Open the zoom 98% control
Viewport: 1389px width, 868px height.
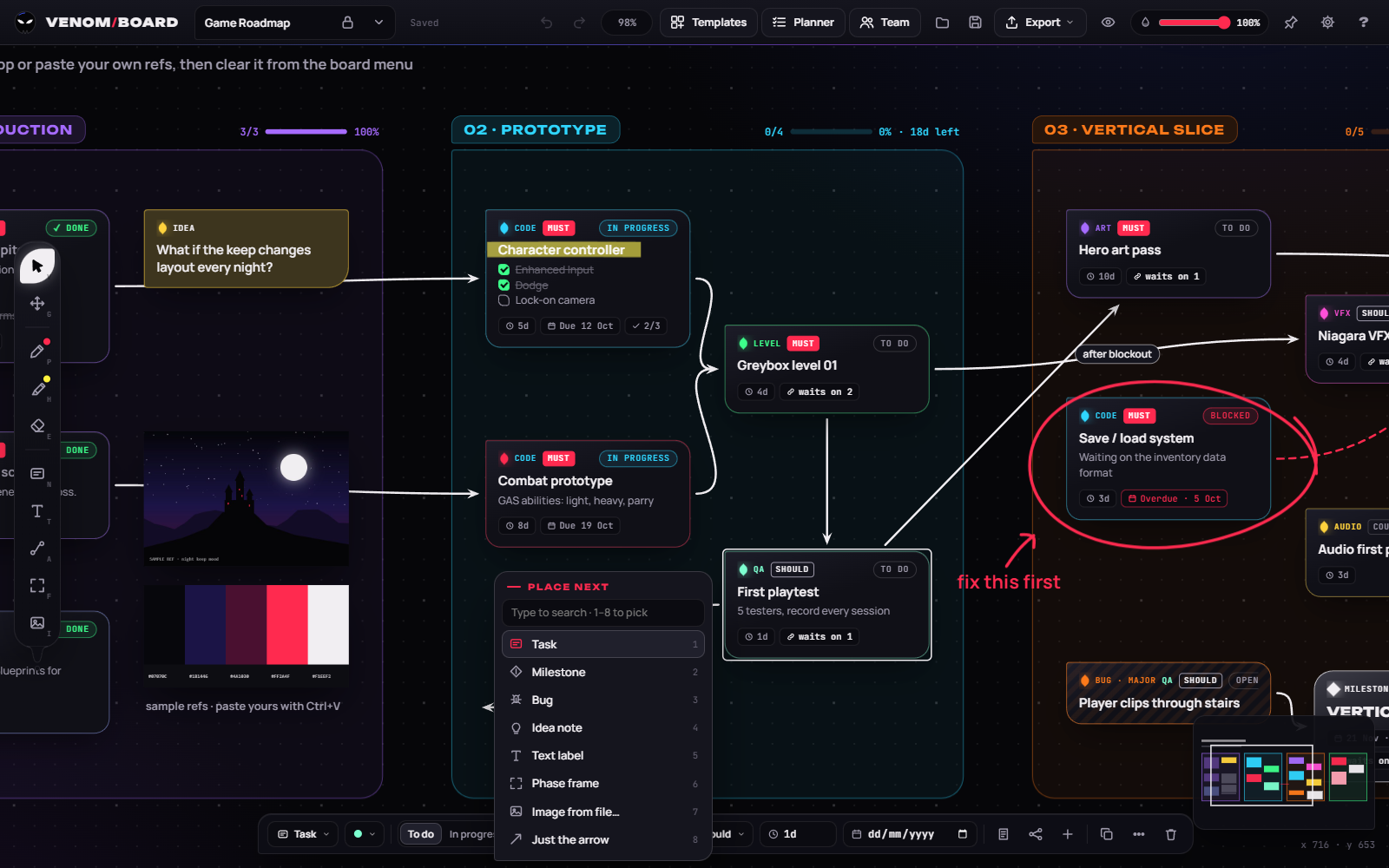pos(627,23)
